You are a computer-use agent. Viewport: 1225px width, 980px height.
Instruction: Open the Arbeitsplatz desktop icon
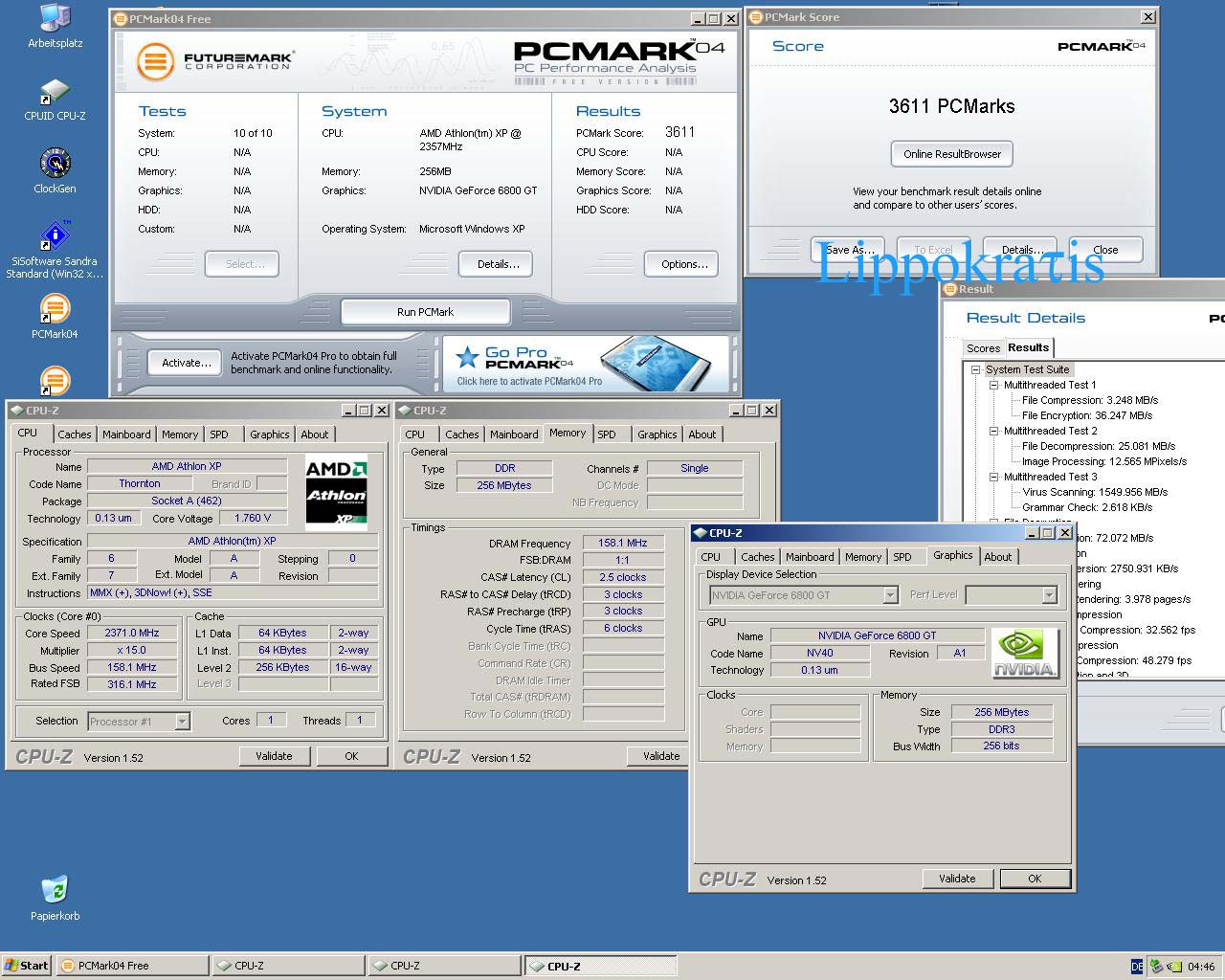[x=55, y=26]
